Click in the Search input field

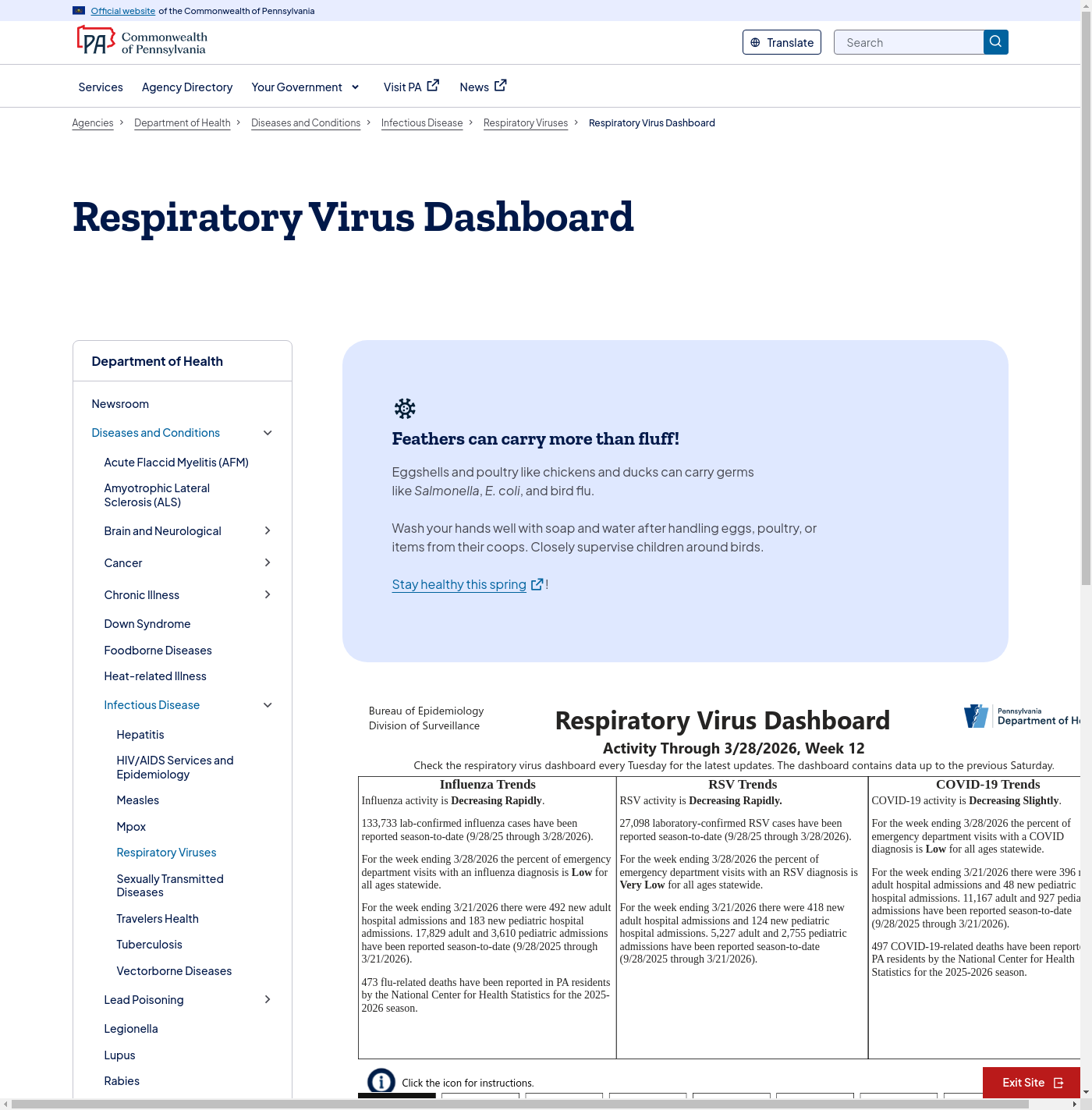[x=909, y=42]
